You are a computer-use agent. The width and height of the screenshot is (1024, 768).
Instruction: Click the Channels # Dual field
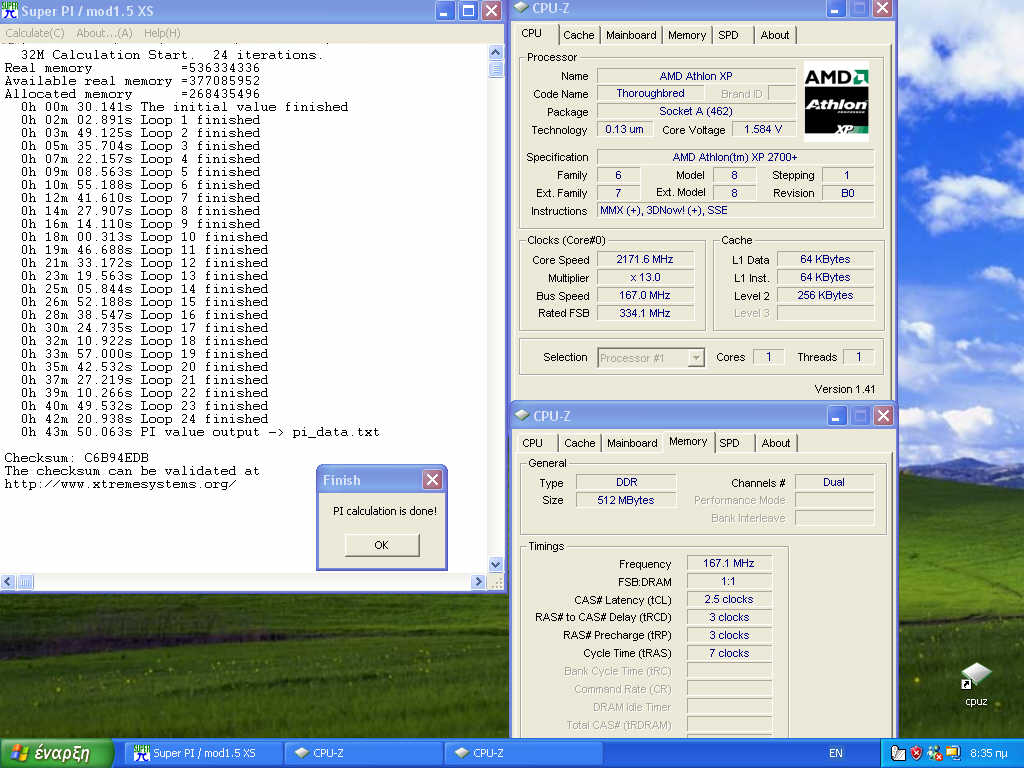[833, 482]
